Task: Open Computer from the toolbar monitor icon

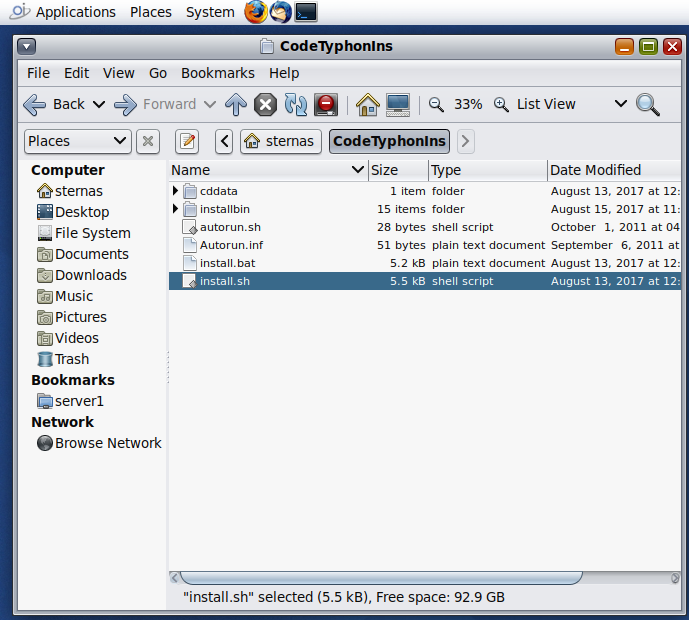Action: coord(398,105)
